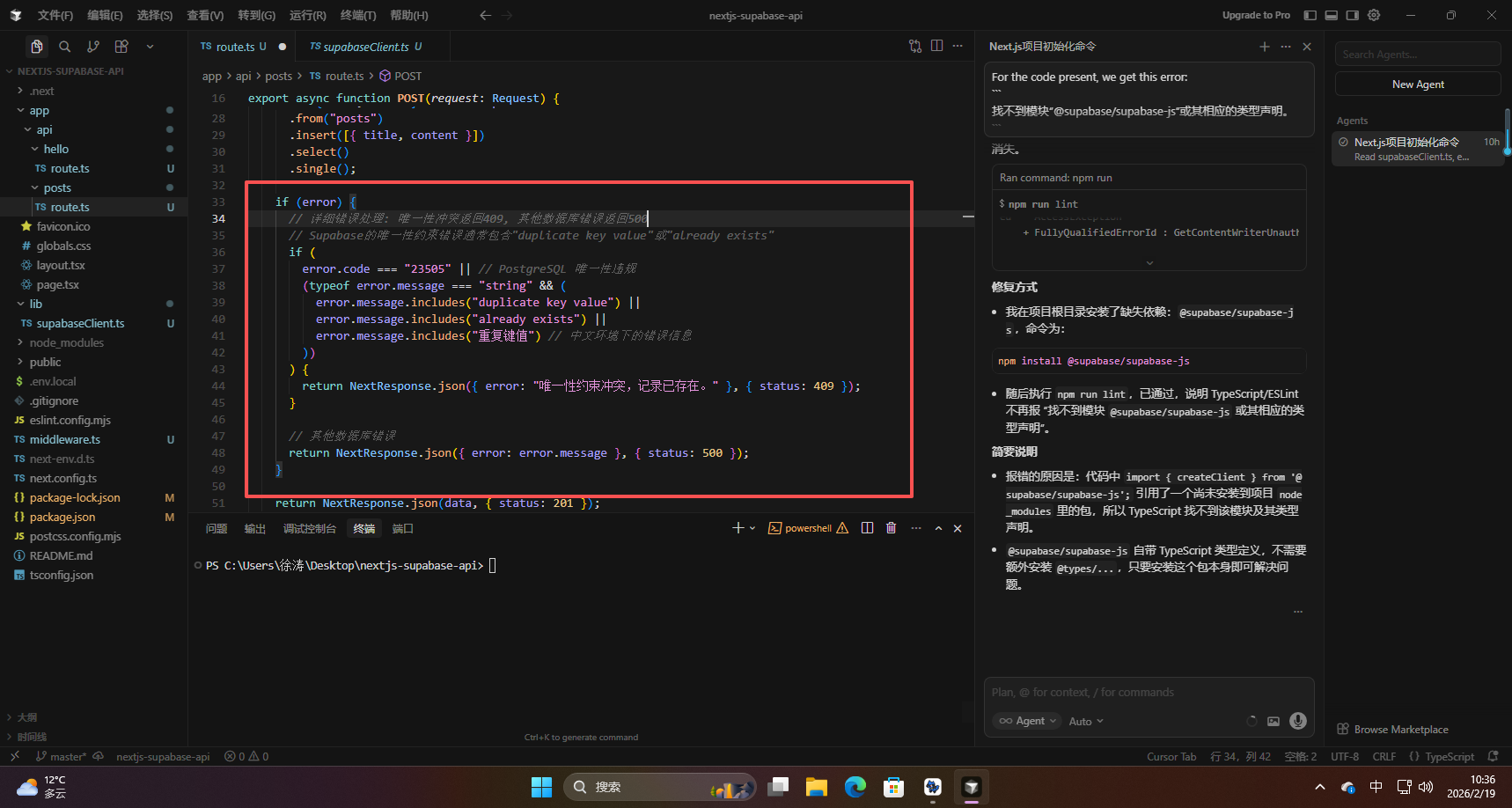Kill terminal with trash icon
Viewport: 1512px width, 808px height.
pyautogui.click(x=892, y=528)
